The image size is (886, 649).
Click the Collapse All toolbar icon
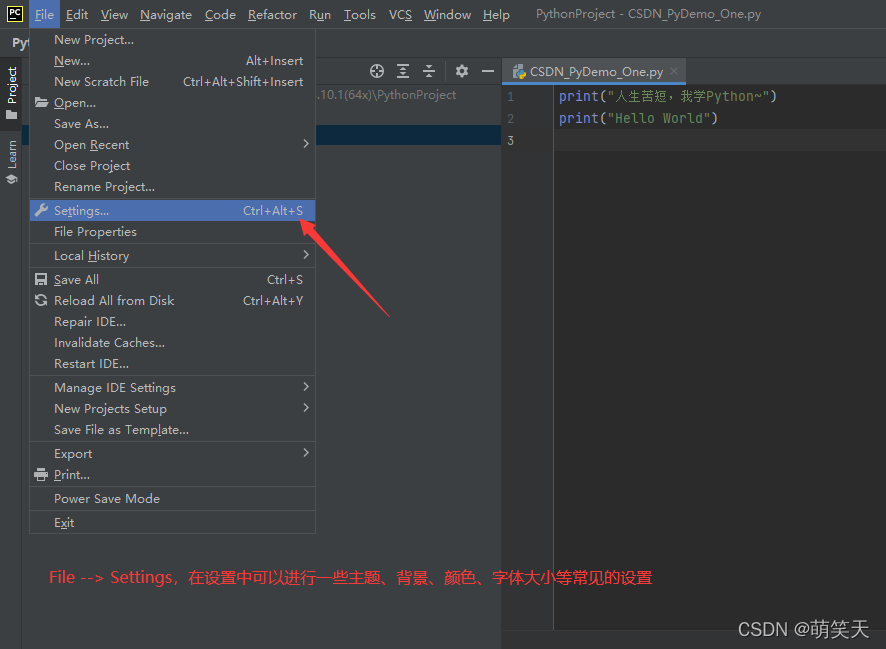click(429, 71)
